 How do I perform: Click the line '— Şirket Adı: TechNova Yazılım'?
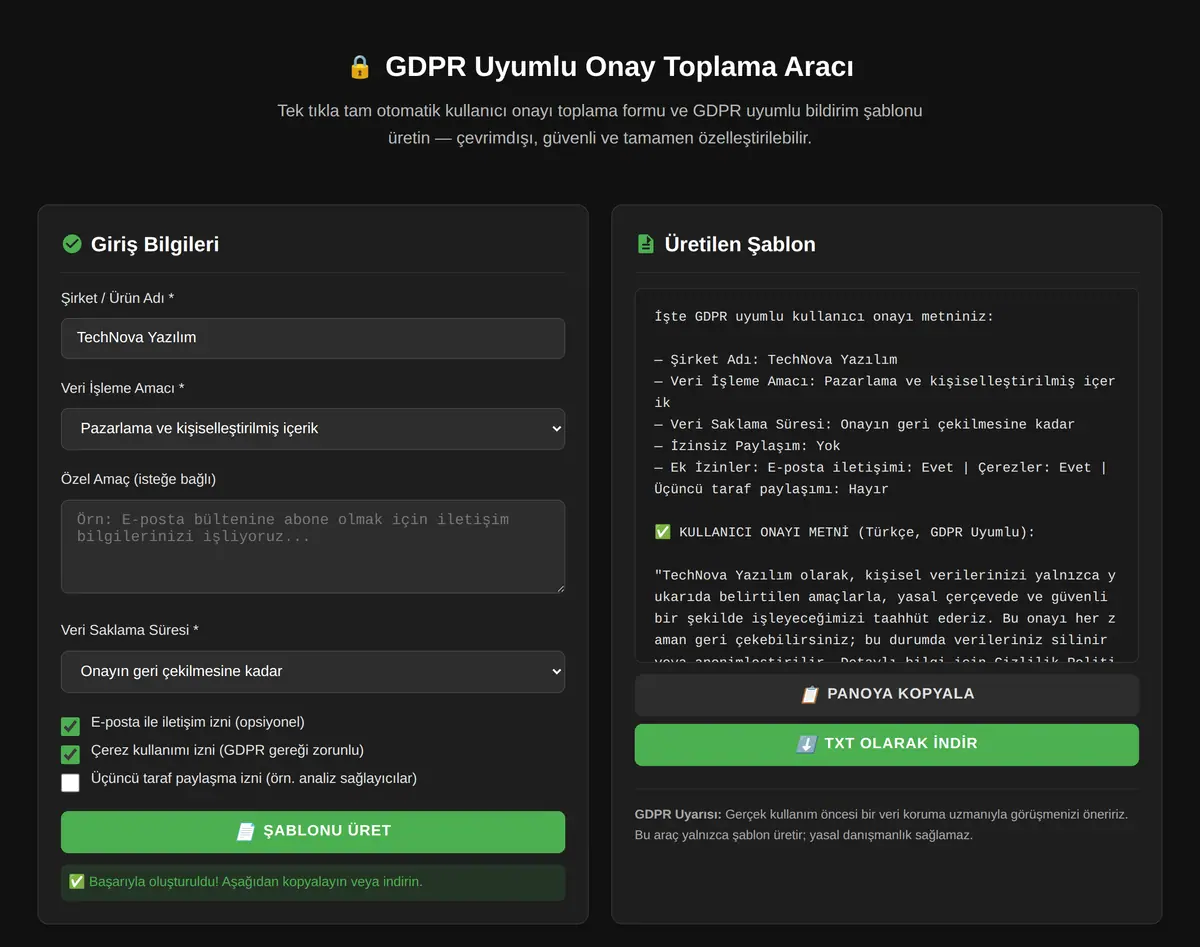[x=776, y=359]
